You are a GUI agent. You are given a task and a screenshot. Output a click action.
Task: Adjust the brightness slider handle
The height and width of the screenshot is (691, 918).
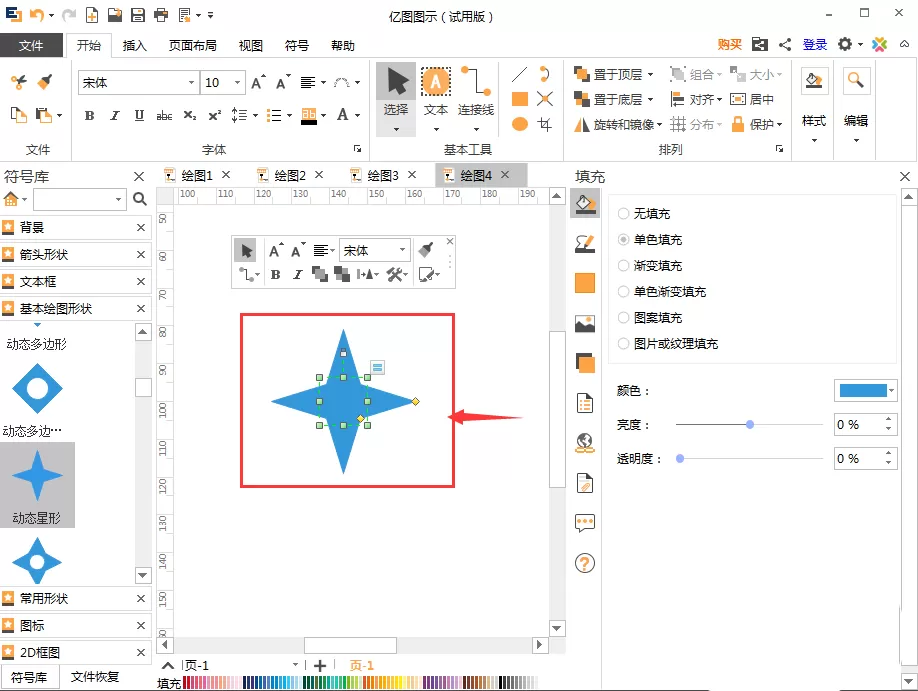(x=750, y=425)
